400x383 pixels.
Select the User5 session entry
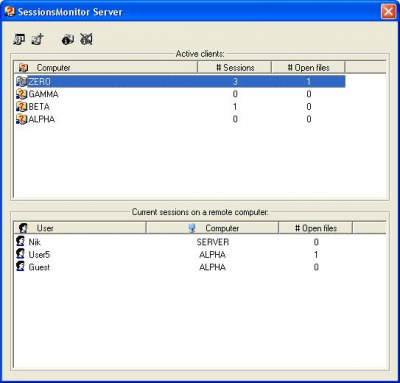[184, 254]
